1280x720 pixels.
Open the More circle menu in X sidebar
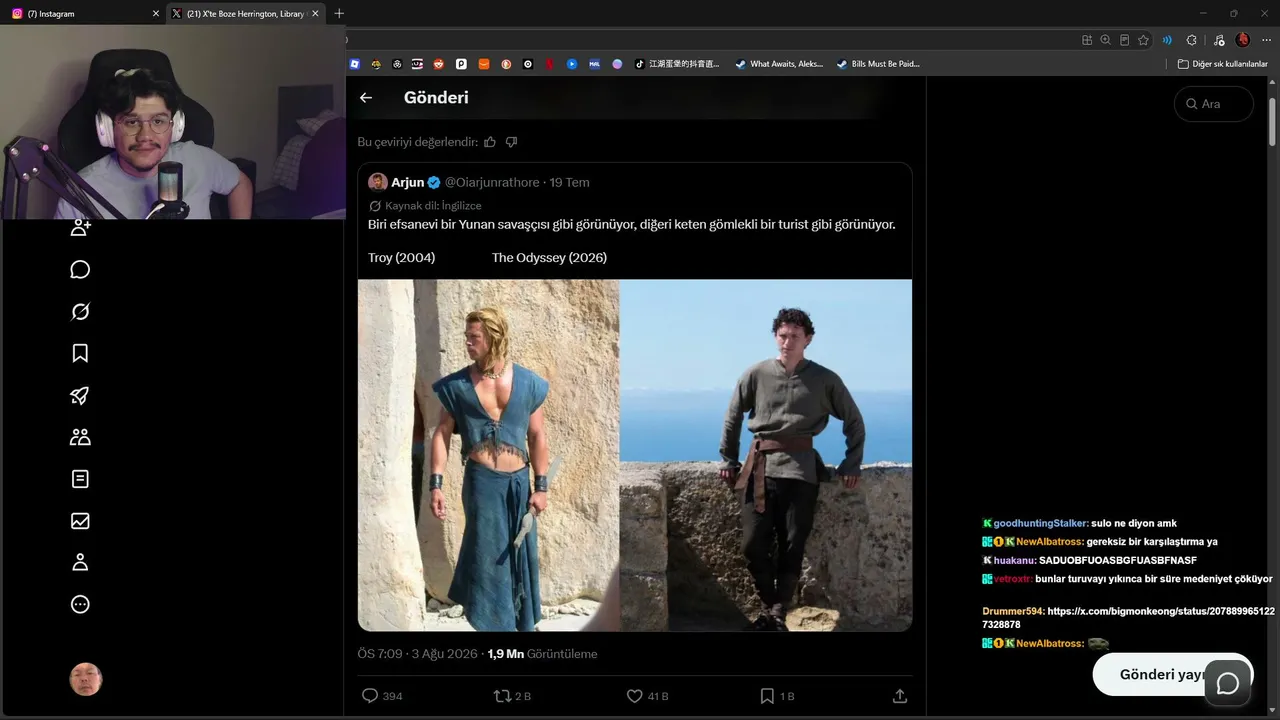point(81,604)
